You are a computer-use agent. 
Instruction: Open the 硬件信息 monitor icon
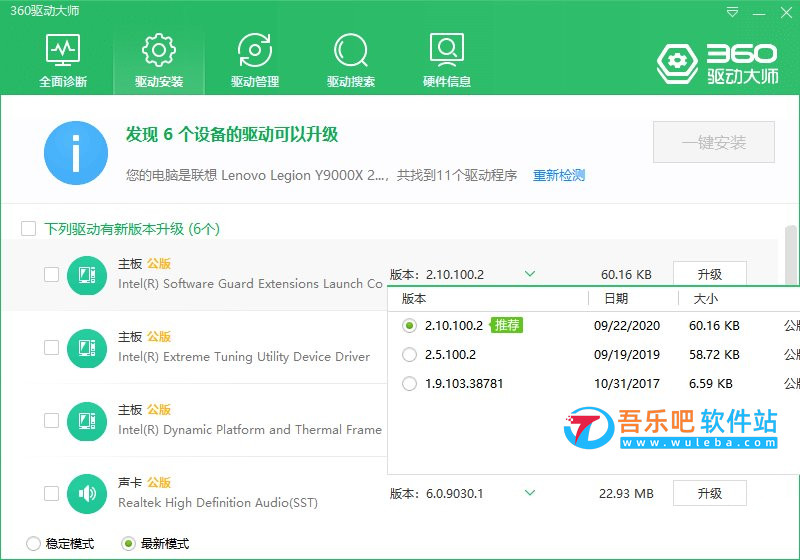click(x=446, y=50)
